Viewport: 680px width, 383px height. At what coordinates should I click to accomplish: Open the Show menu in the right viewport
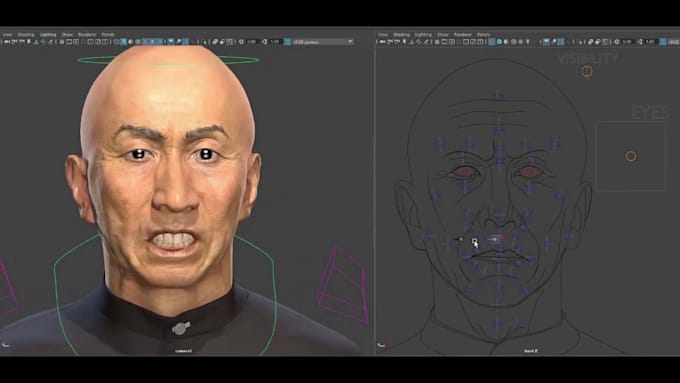443,34
